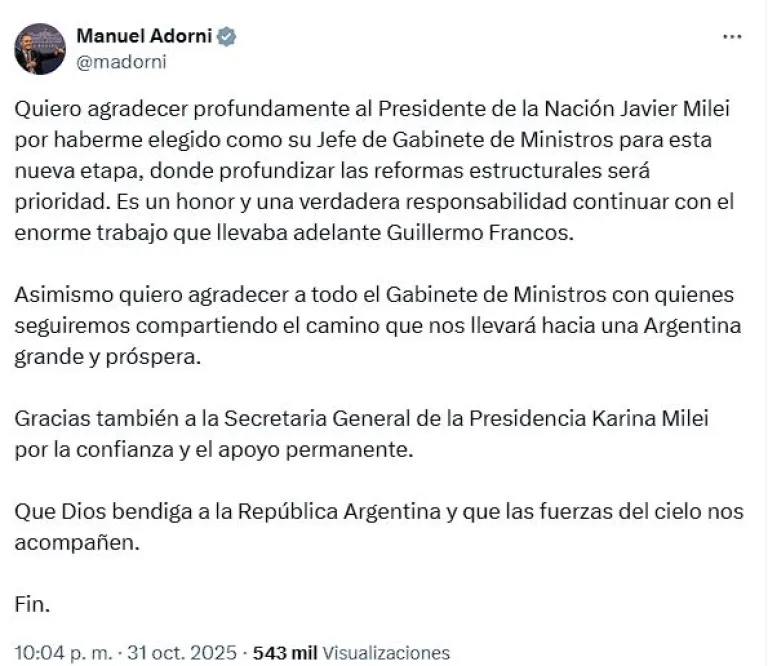Click the 543 mil view count
768x666 pixels.
(x=286, y=653)
